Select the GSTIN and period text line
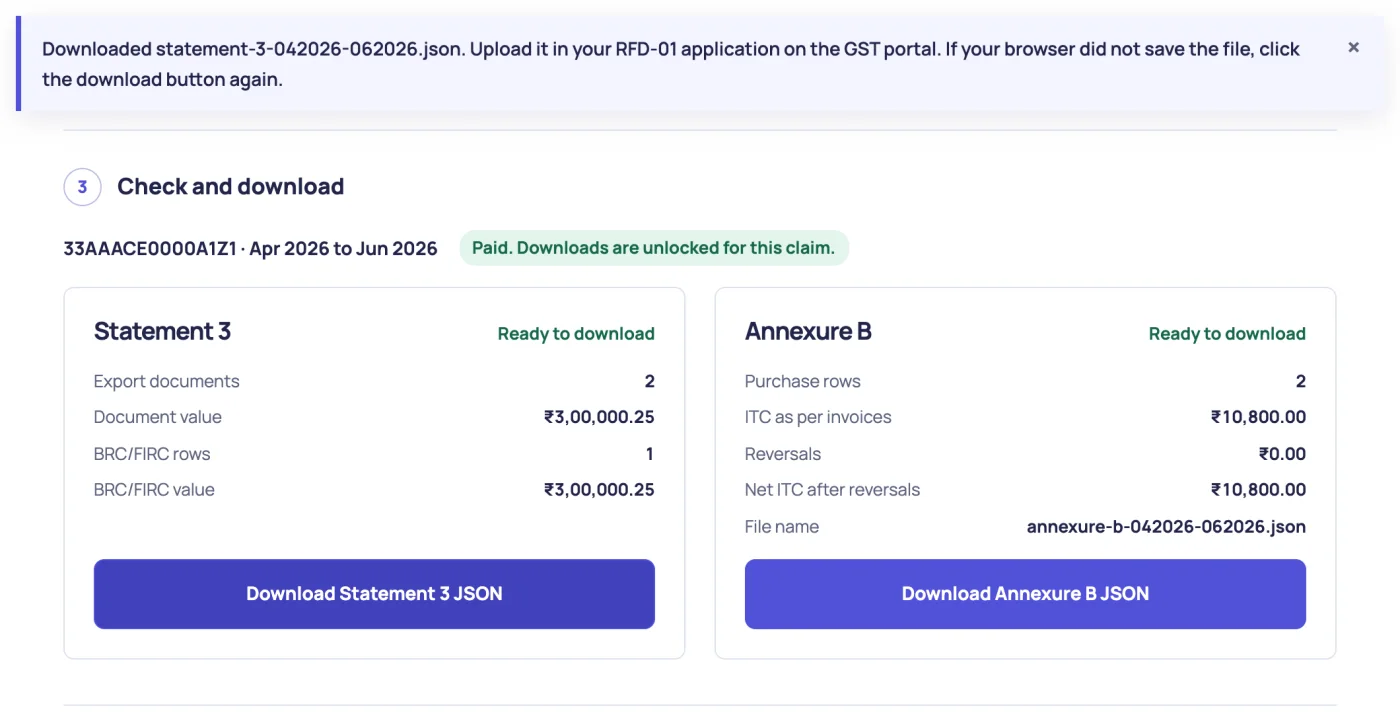 pos(250,249)
